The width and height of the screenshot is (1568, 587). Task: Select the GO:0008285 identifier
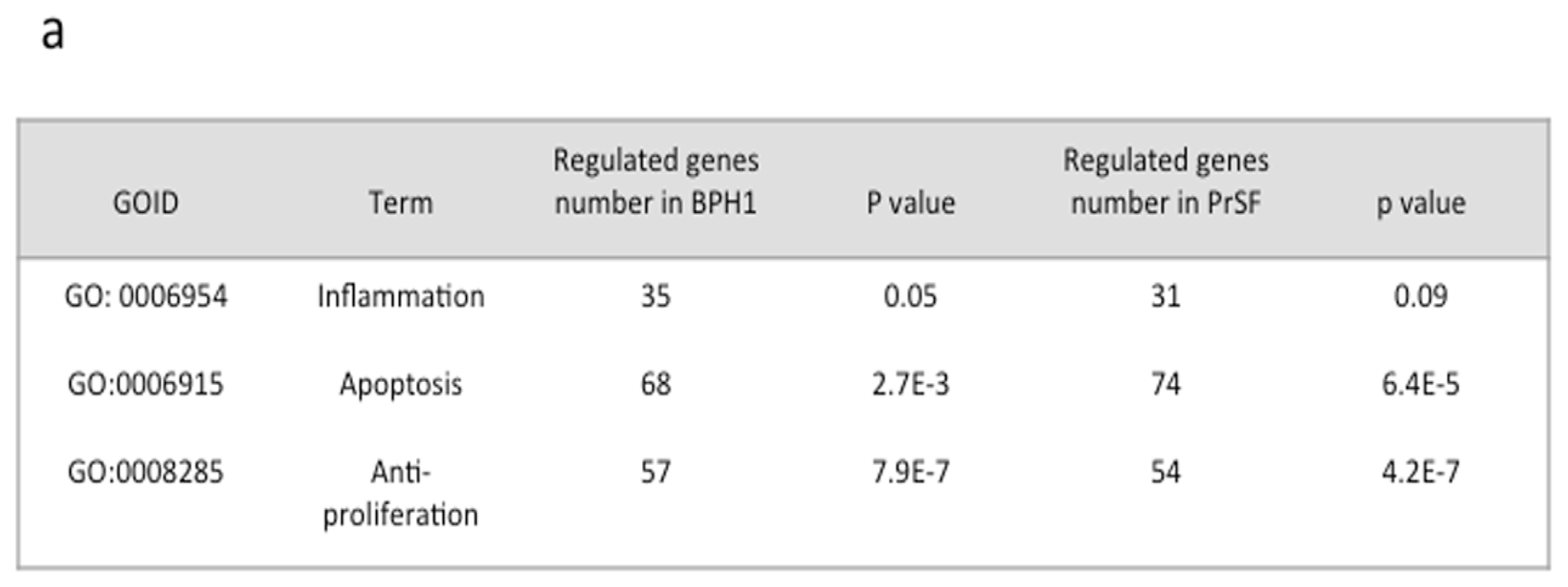145,472
